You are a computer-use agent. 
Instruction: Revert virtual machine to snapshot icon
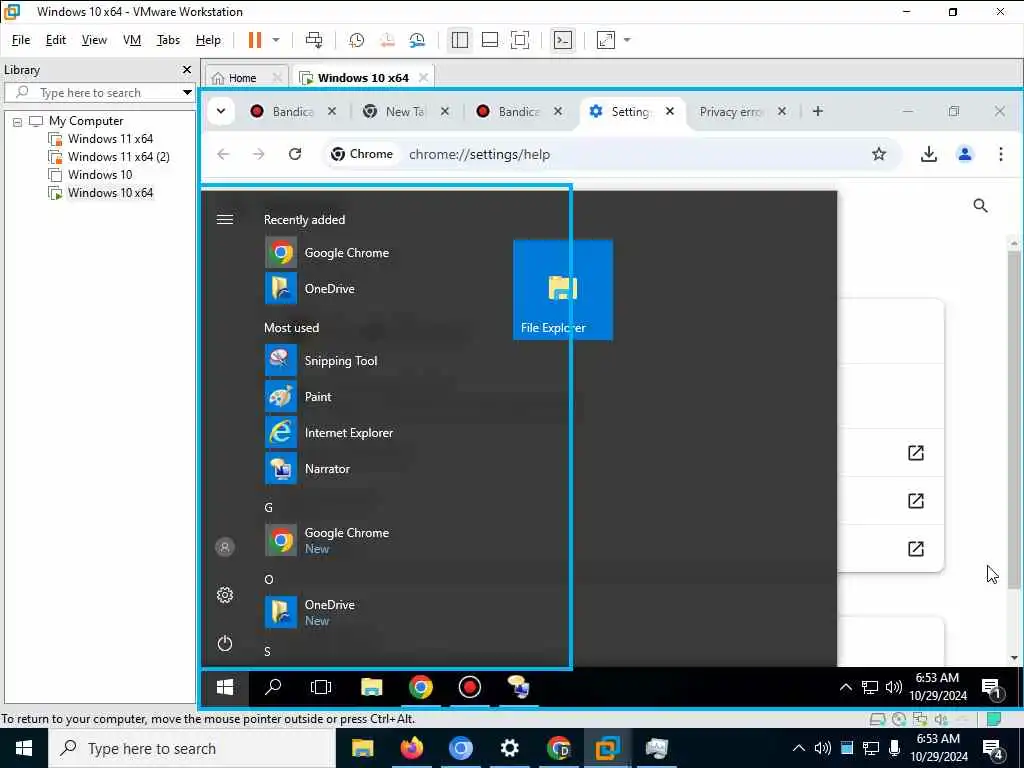387,40
